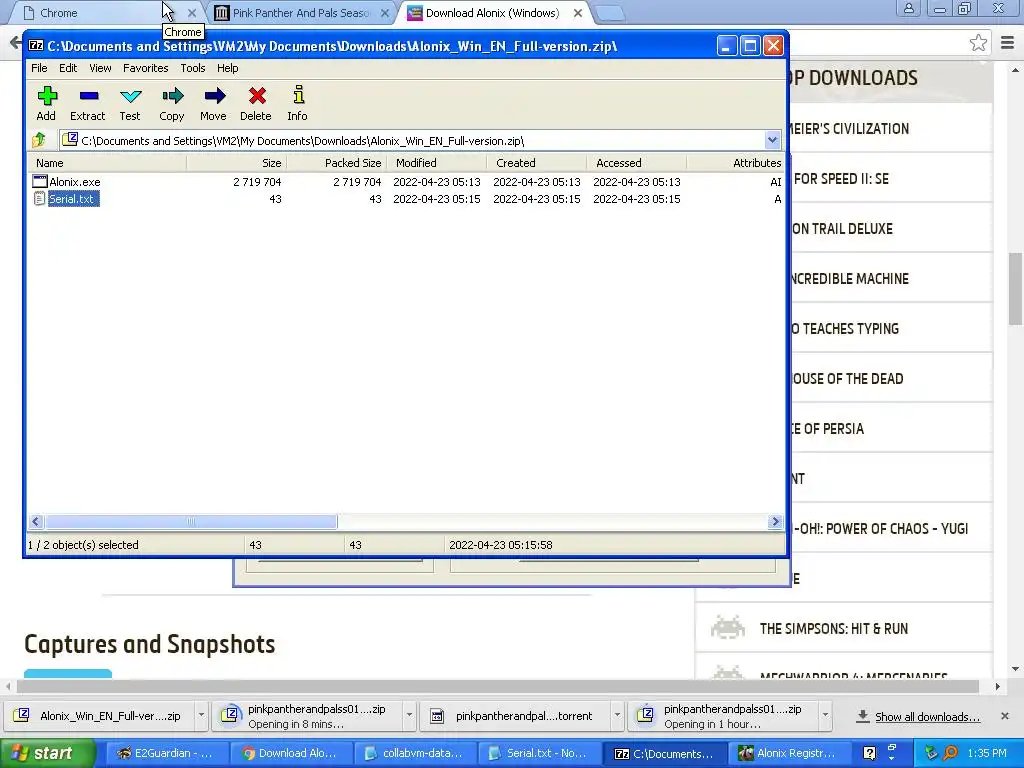Image resolution: width=1024 pixels, height=768 pixels.
Task: Open the Help menu
Action: (227, 68)
